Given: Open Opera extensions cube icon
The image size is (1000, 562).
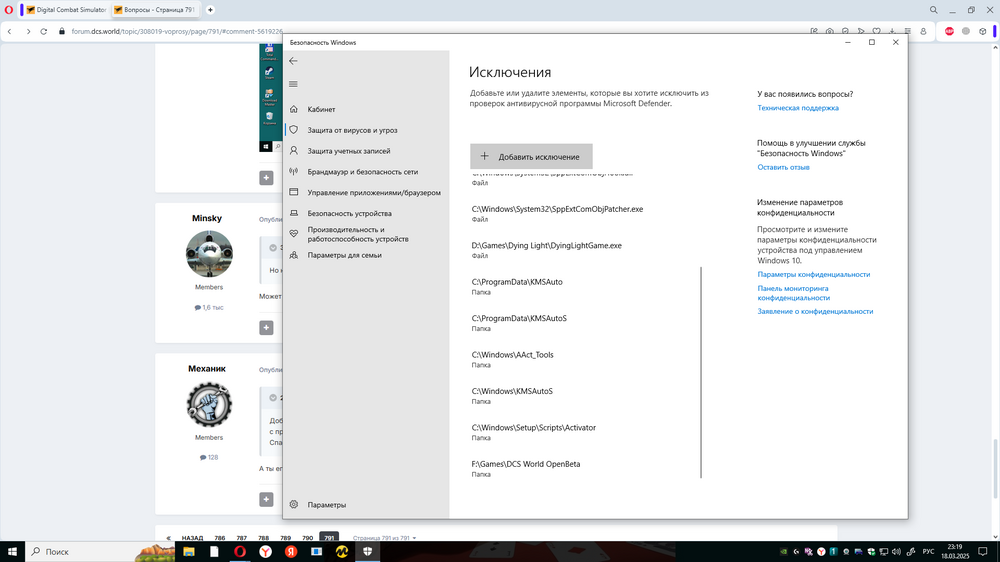Looking at the screenshot, I should coord(982,31).
